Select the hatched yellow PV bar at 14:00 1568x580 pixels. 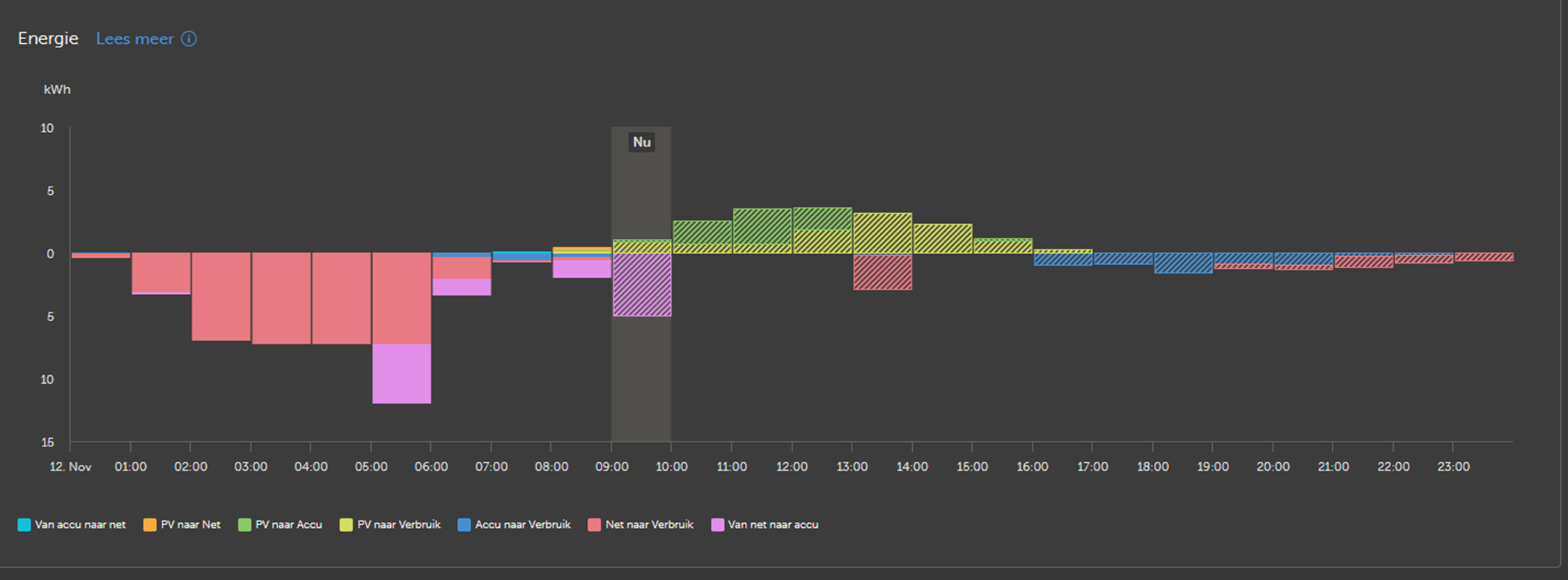pyautogui.click(x=943, y=239)
